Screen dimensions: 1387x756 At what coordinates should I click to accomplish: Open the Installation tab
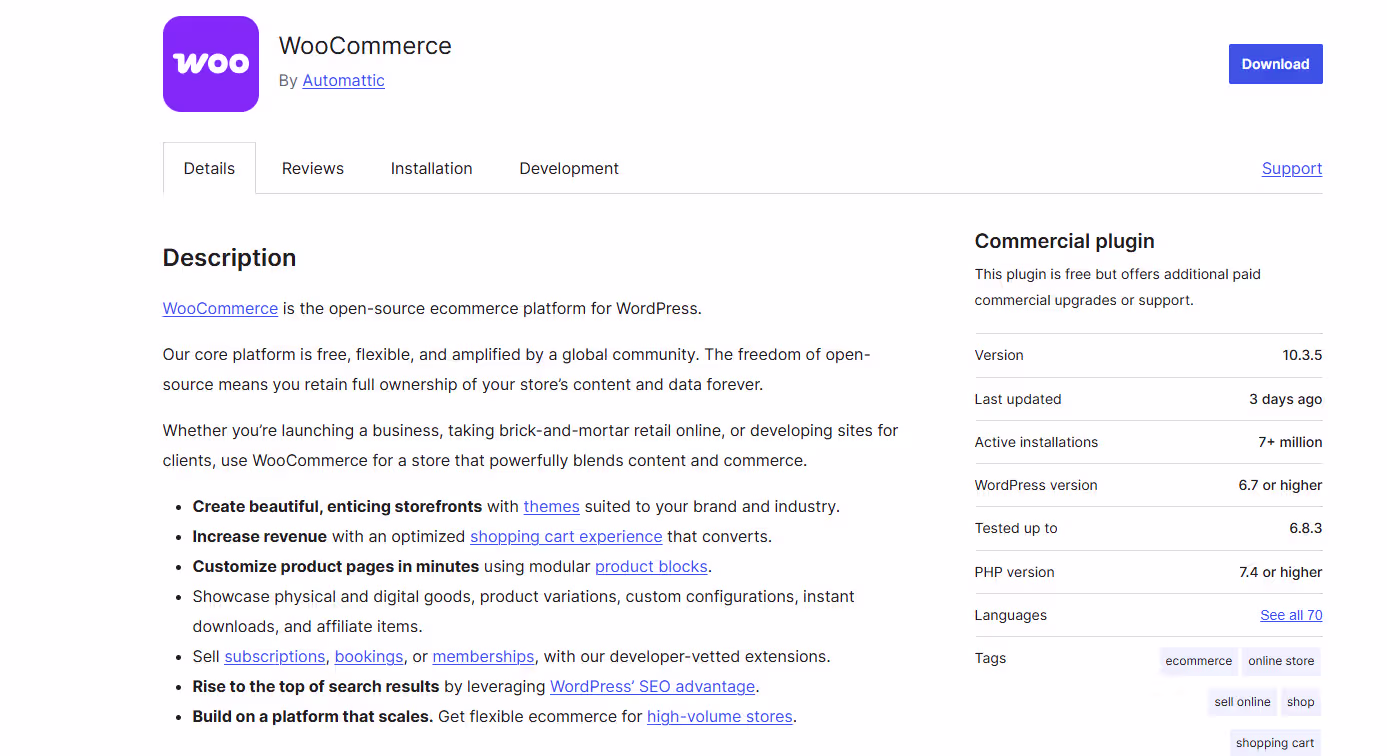pos(431,168)
